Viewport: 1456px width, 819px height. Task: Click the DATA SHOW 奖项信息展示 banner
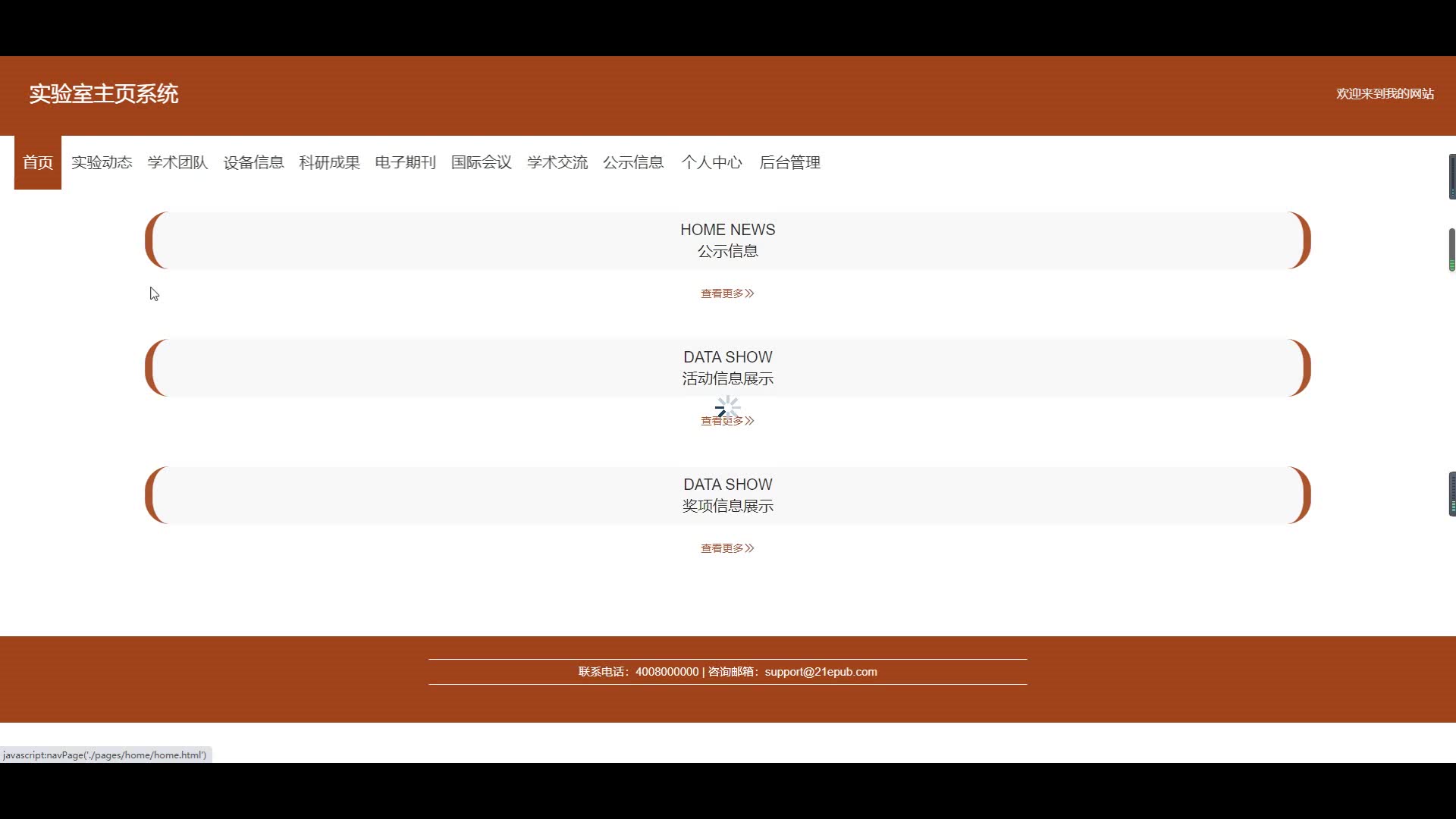(x=727, y=495)
